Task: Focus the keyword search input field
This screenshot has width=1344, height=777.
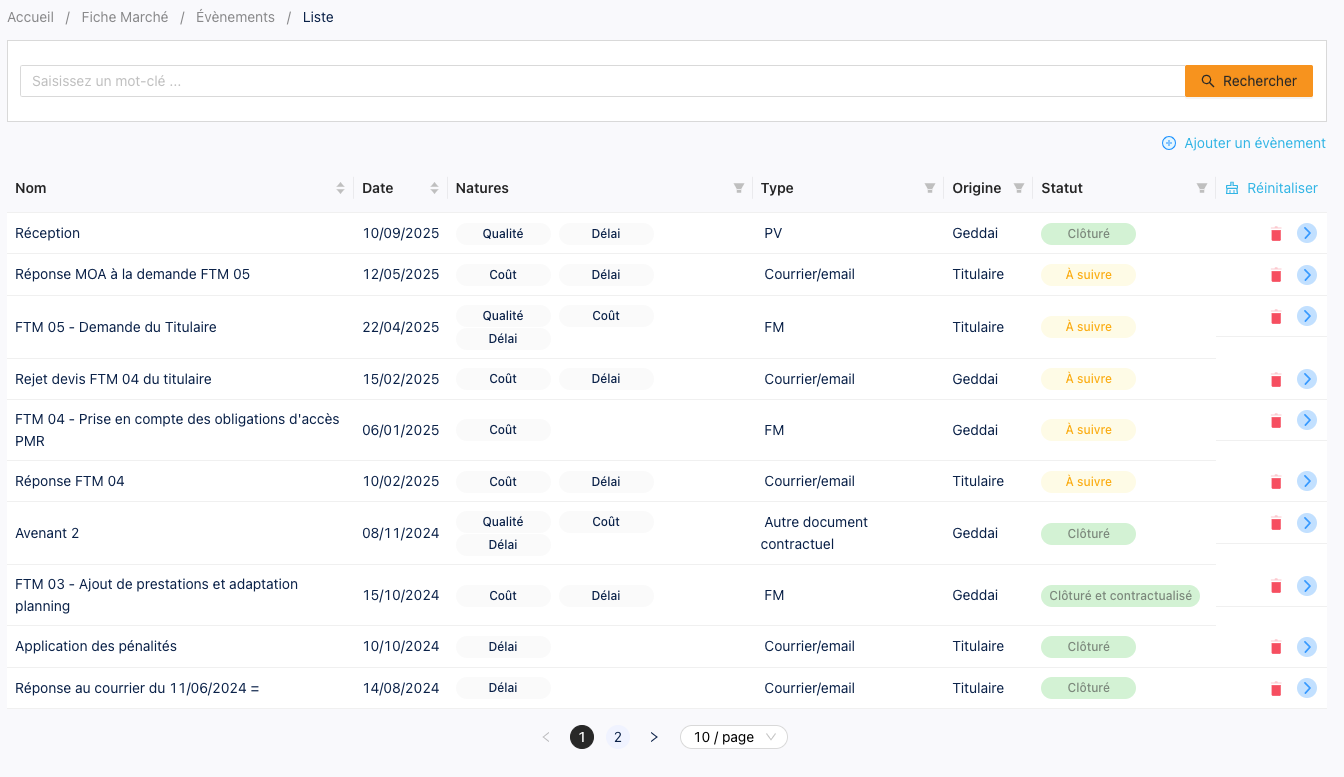Action: click(600, 81)
